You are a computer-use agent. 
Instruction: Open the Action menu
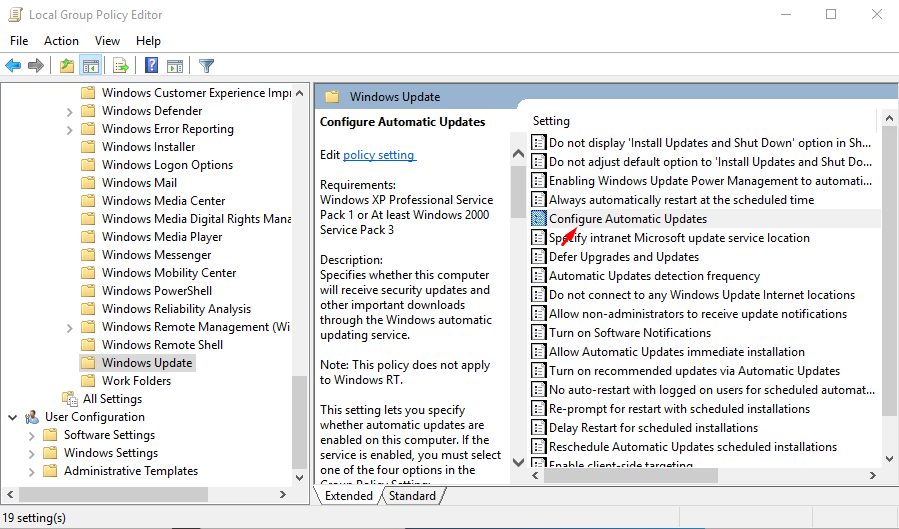coord(61,41)
